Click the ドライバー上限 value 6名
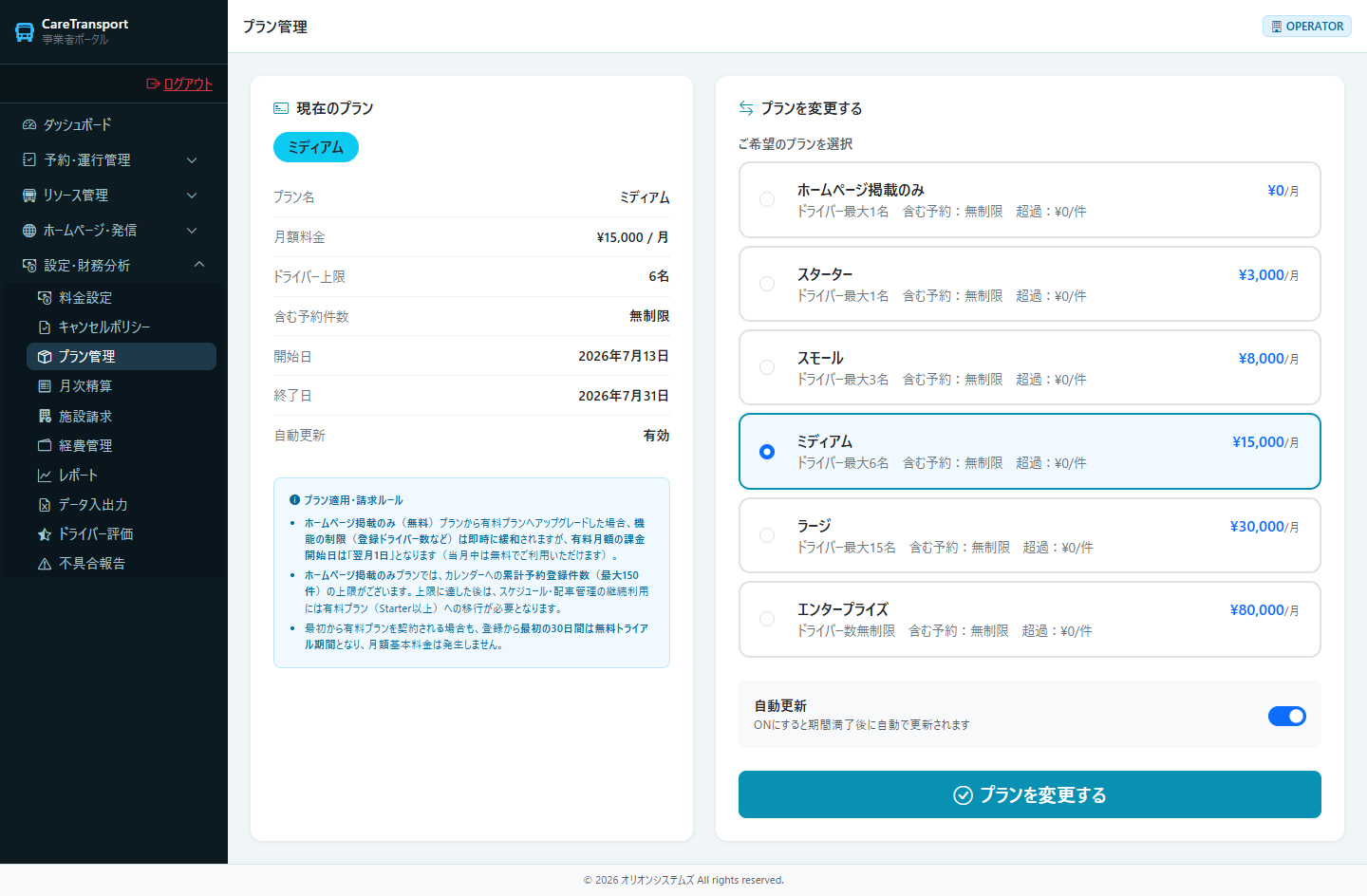The width and height of the screenshot is (1367, 896). pos(659,276)
